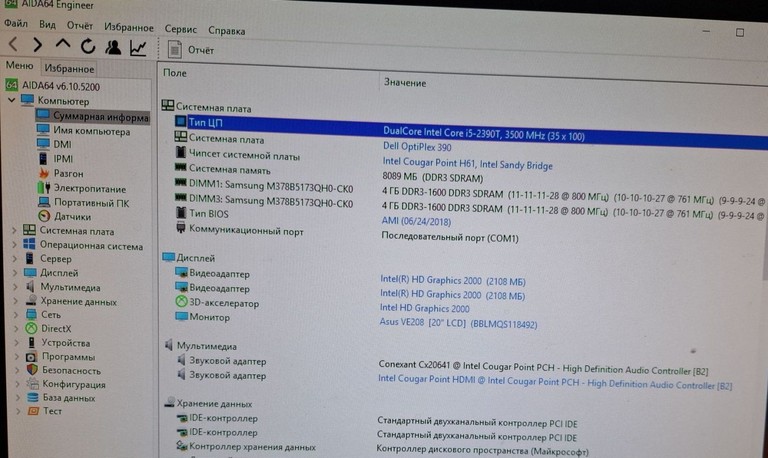
Task: Select the DIMM1: Samsung M378B5173QH0-CK0 row
Action: tap(271, 187)
